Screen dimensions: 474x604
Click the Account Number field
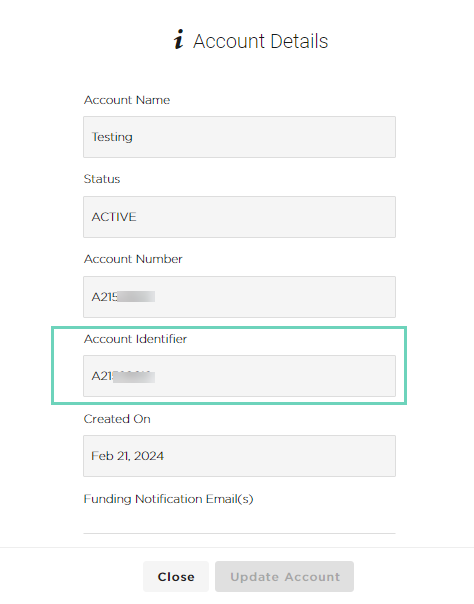[x=240, y=297]
